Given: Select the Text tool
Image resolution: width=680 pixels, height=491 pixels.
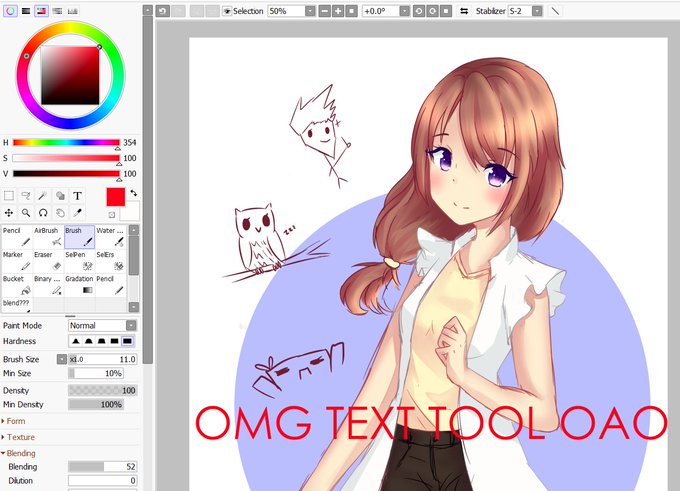Looking at the screenshot, I should point(77,196).
